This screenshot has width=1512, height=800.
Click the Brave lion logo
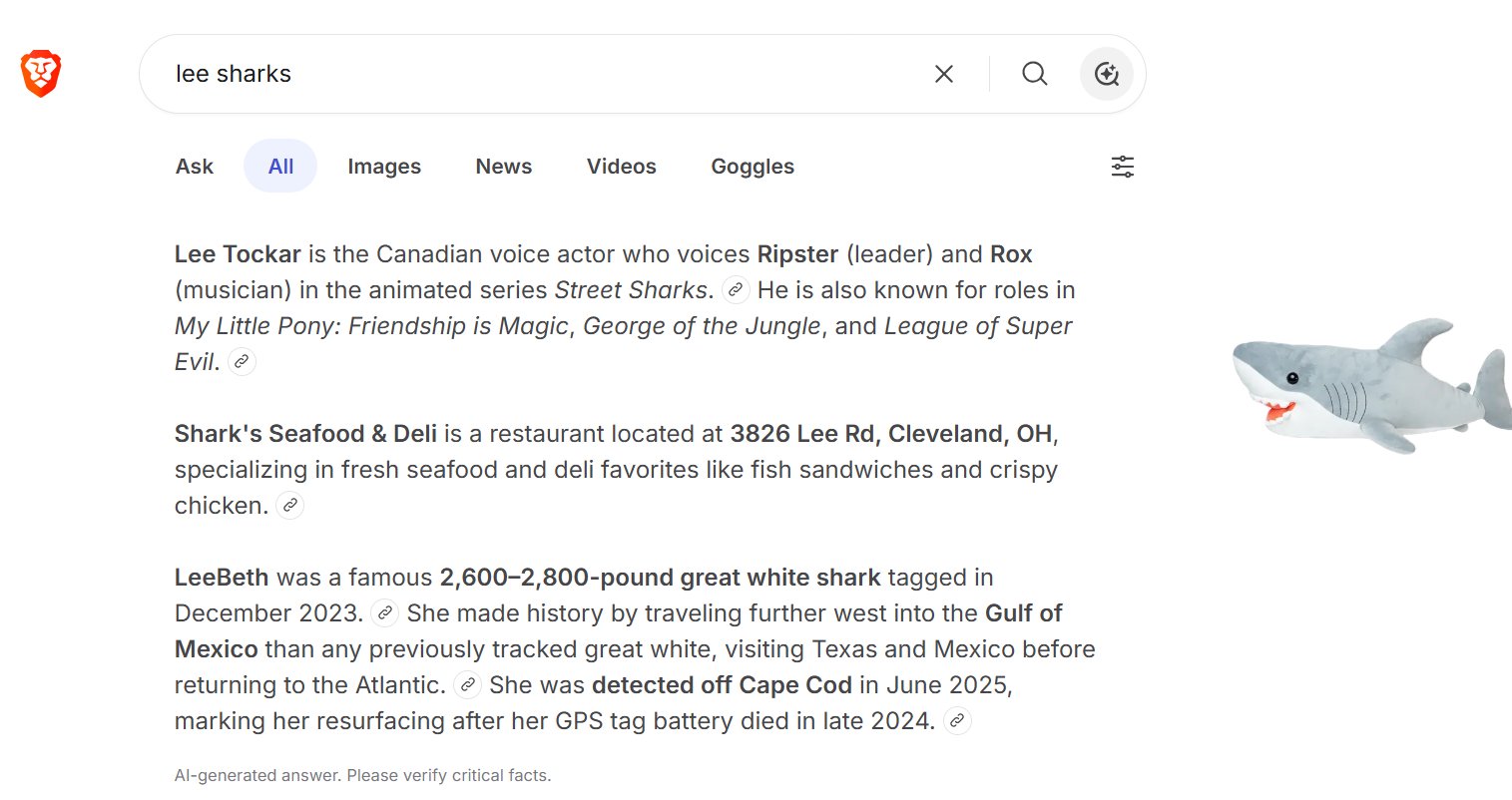pyautogui.click(x=41, y=75)
